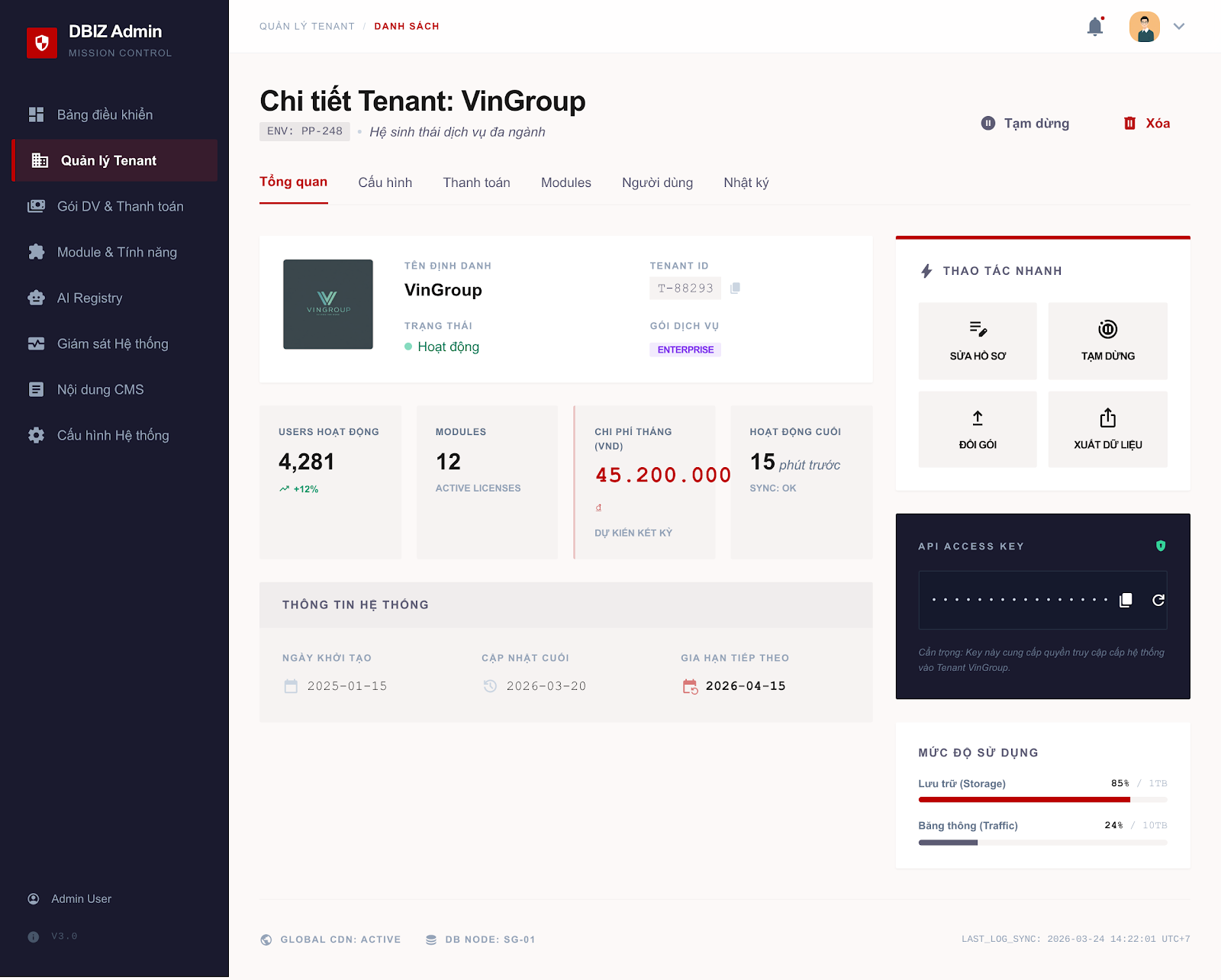Image resolution: width=1221 pixels, height=980 pixels.
Task: Switch to Tổng quan tab
Action: click(294, 182)
